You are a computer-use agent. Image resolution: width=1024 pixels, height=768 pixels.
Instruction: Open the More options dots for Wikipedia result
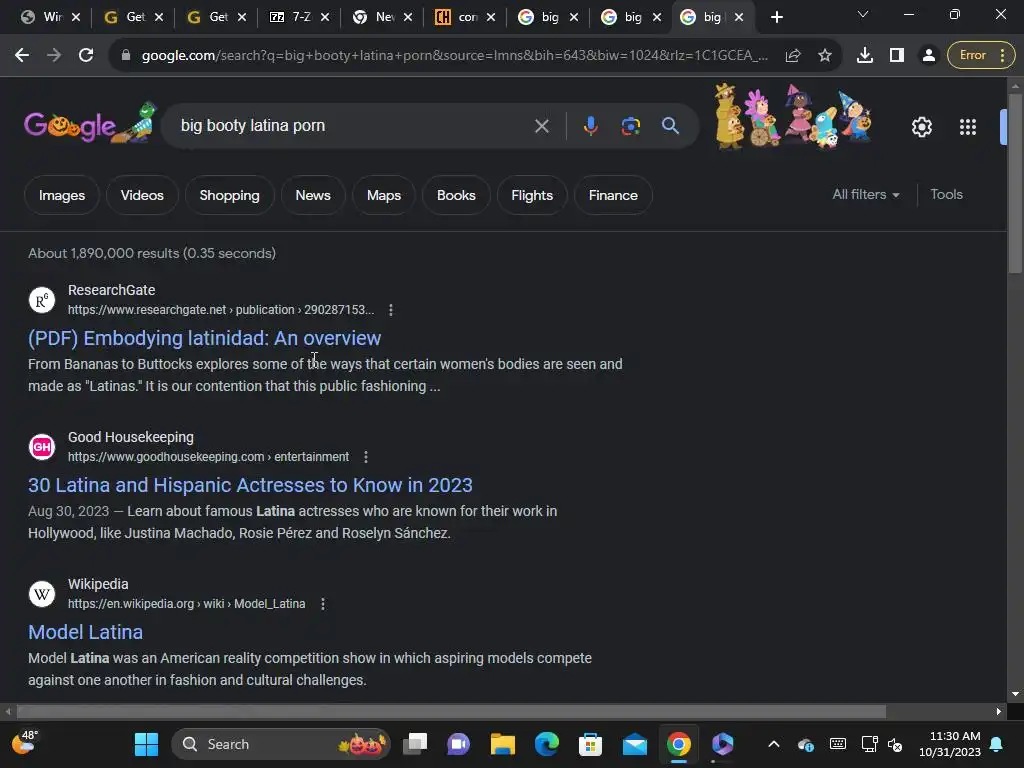pos(323,604)
